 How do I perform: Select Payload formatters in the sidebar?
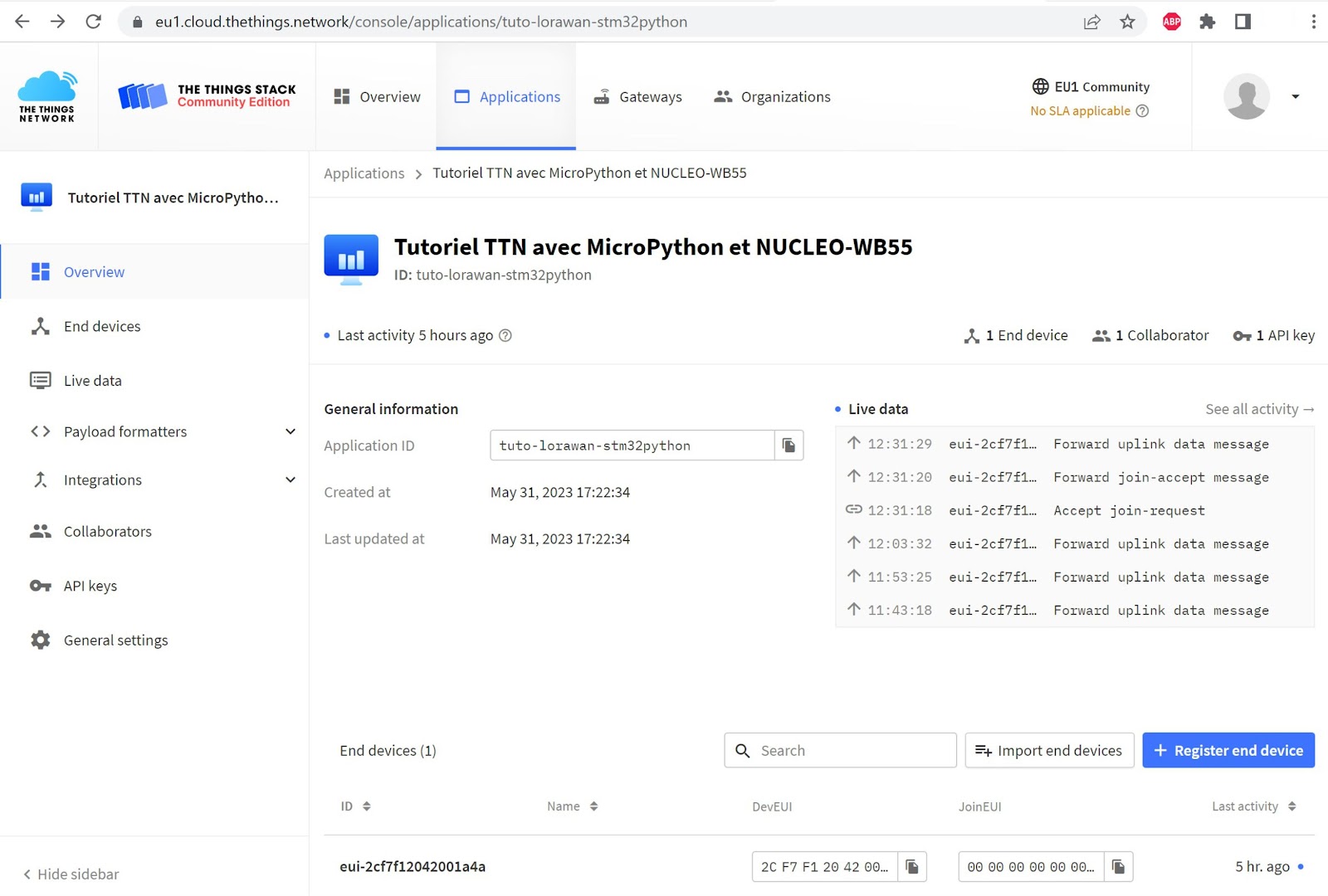(x=125, y=431)
